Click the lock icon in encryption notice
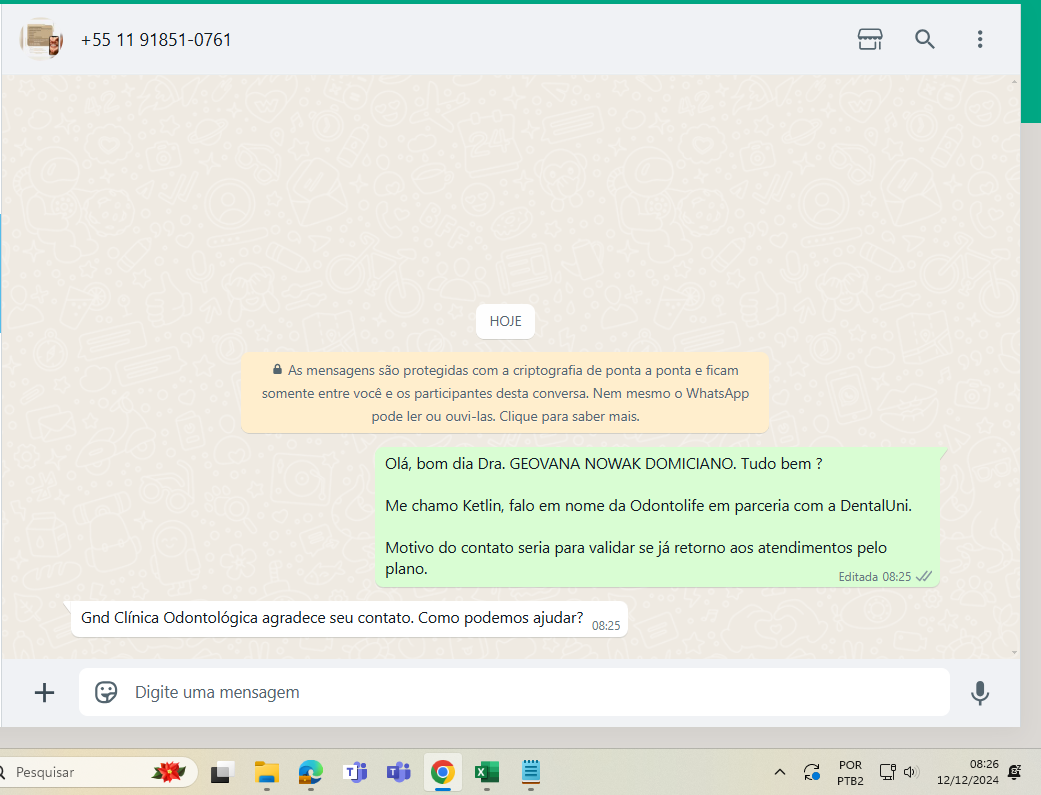The height and width of the screenshot is (795, 1041). click(278, 369)
